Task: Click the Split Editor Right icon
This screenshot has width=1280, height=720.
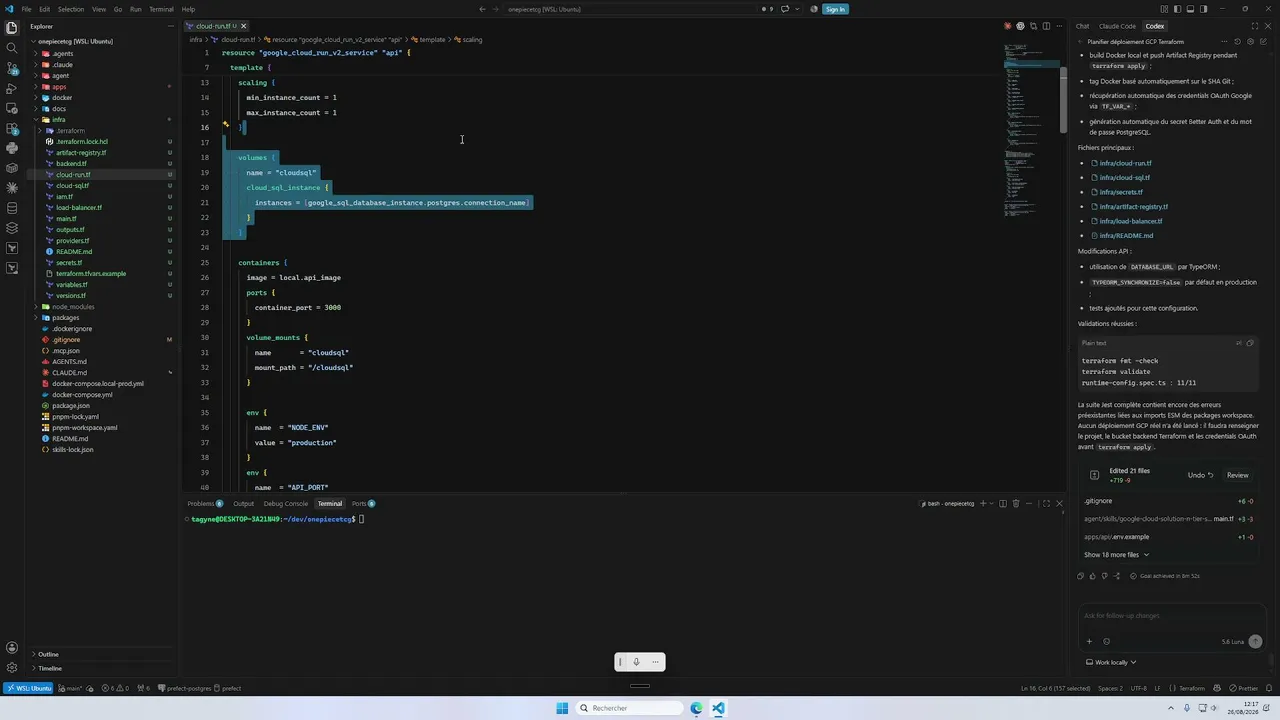Action: (x=1046, y=26)
